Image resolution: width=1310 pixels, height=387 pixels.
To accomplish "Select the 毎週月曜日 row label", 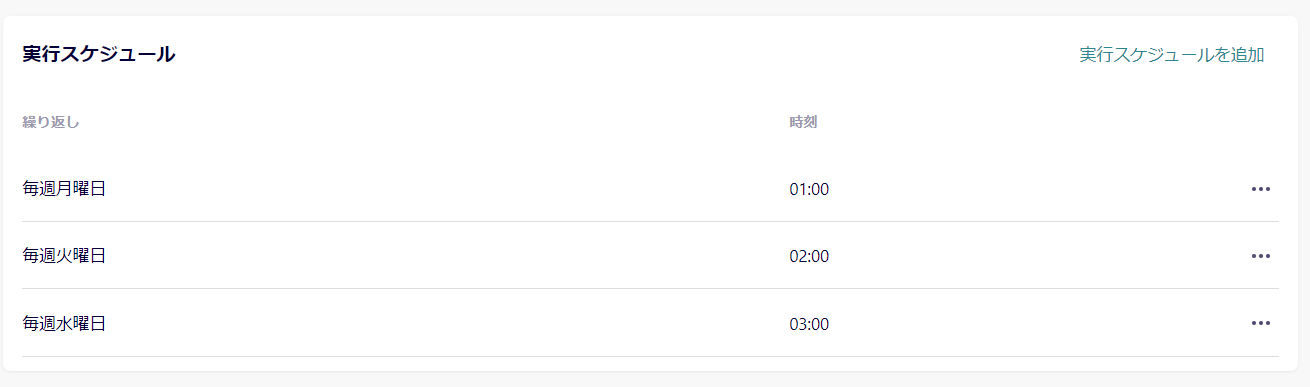I will point(64,188).
